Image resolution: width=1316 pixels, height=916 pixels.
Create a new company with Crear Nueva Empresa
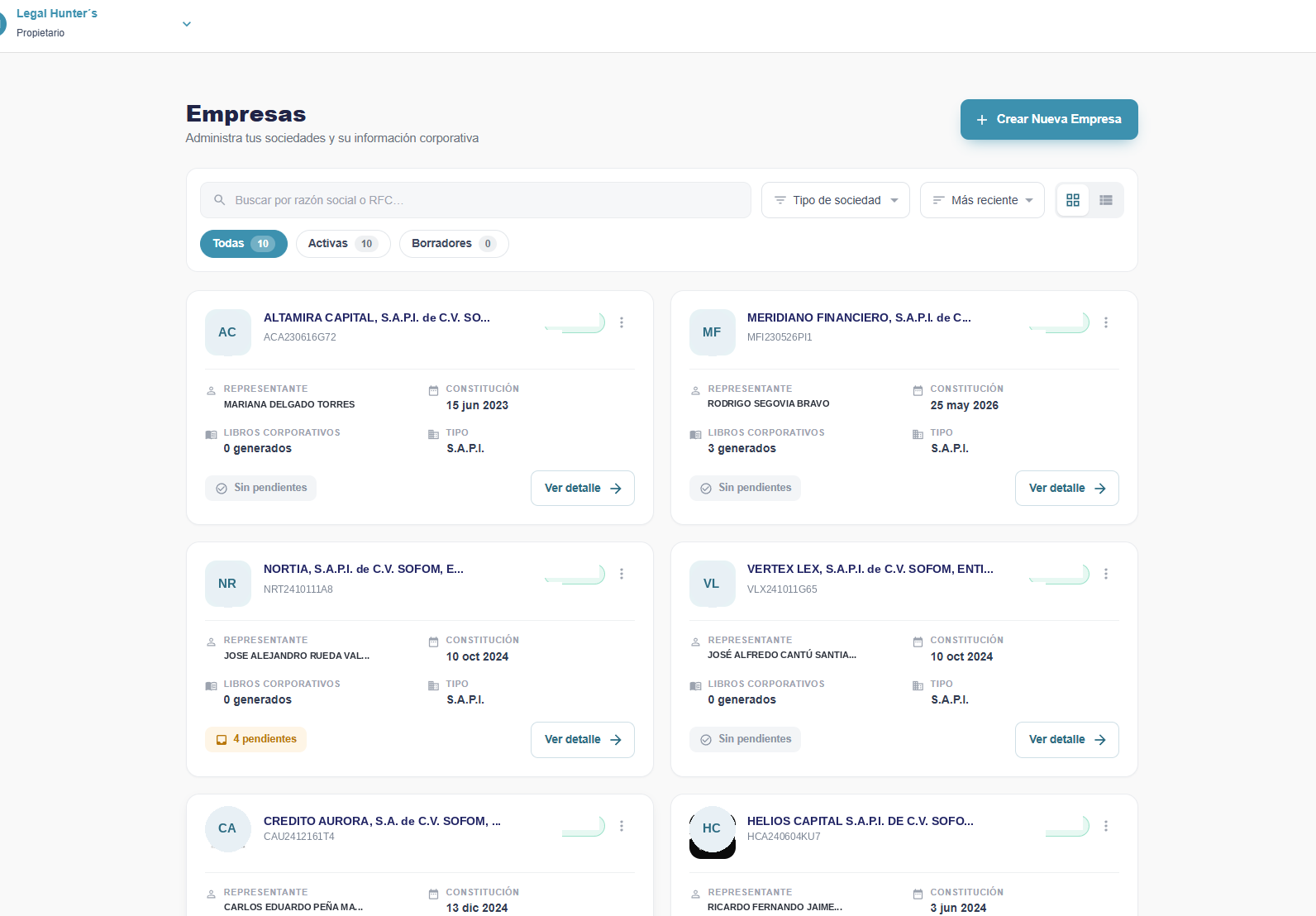point(1049,119)
